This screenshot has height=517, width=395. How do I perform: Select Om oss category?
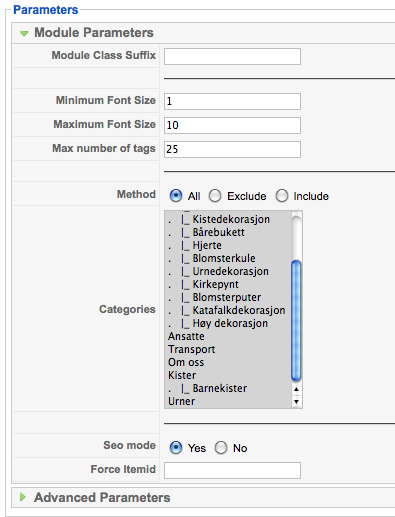[x=228, y=362]
